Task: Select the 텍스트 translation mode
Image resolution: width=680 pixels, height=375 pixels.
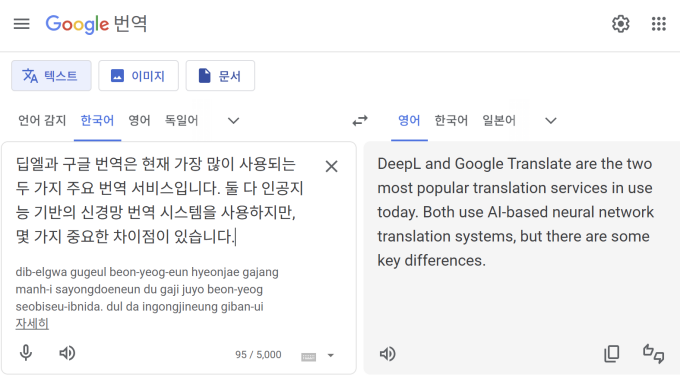Action: tap(51, 76)
